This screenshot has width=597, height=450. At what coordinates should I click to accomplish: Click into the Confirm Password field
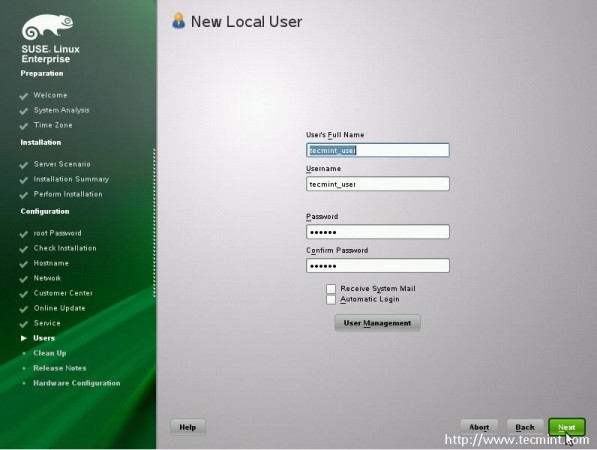click(378, 265)
